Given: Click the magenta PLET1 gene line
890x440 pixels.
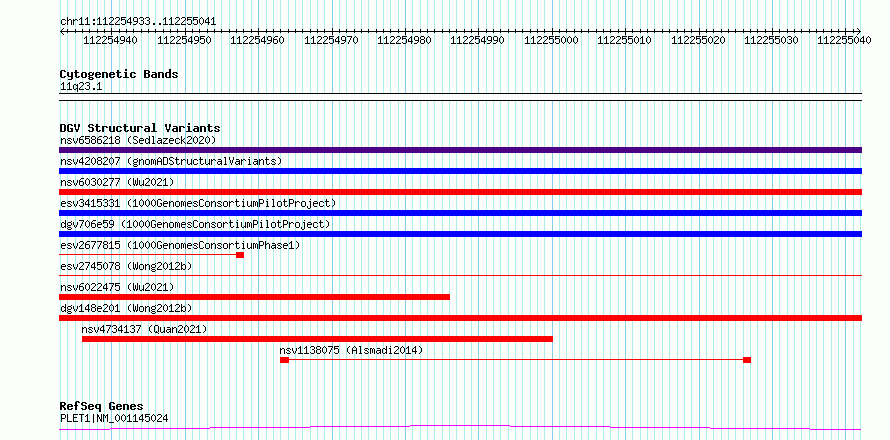Looking at the screenshot, I should point(460,427).
